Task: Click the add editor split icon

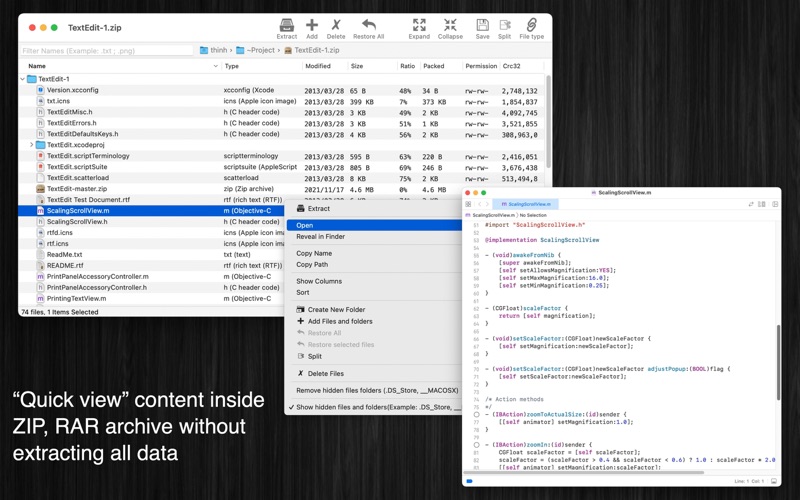Action: (775, 204)
